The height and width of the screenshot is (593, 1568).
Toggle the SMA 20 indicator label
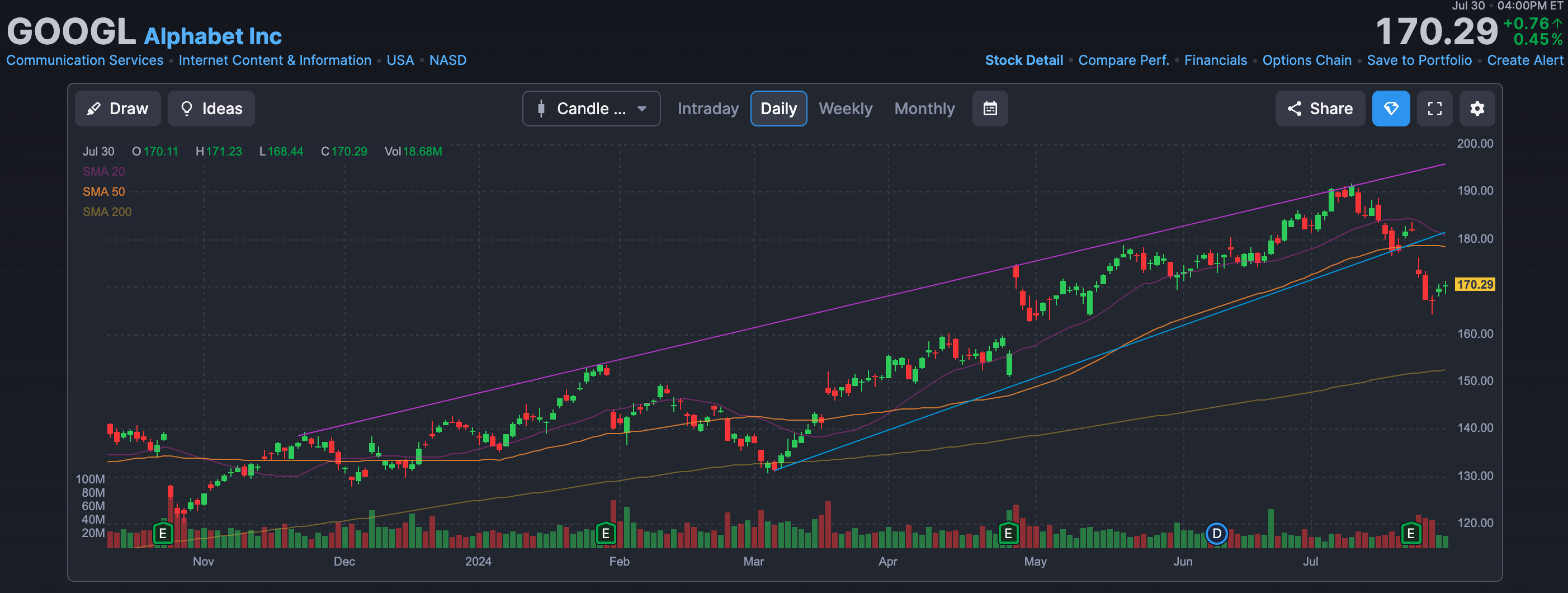[103, 172]
